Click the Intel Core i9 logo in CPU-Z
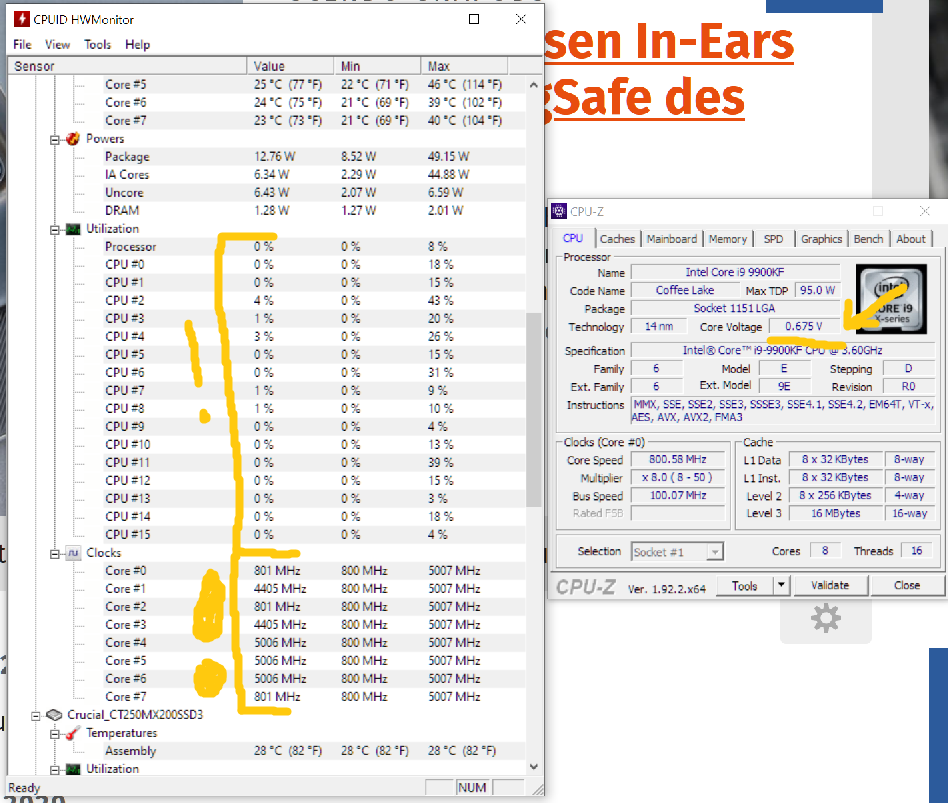The width and height of the screenshot is (948, 812). (x=891, y=299)
